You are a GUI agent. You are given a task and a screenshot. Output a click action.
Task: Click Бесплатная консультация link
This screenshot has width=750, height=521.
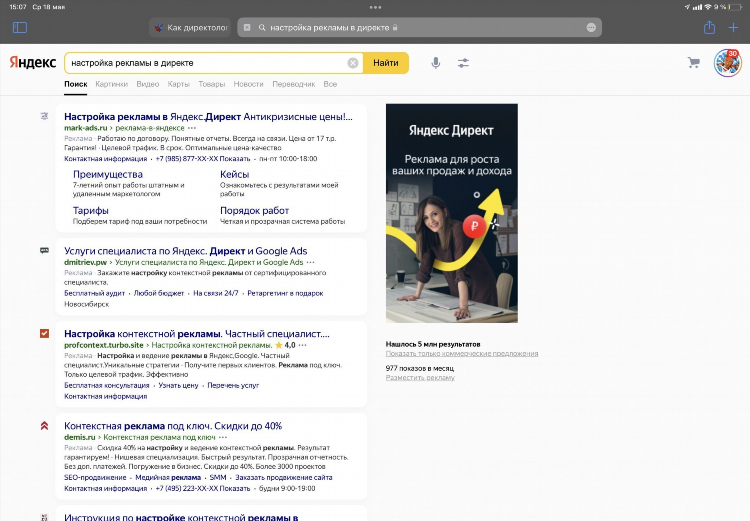[107, 386]
